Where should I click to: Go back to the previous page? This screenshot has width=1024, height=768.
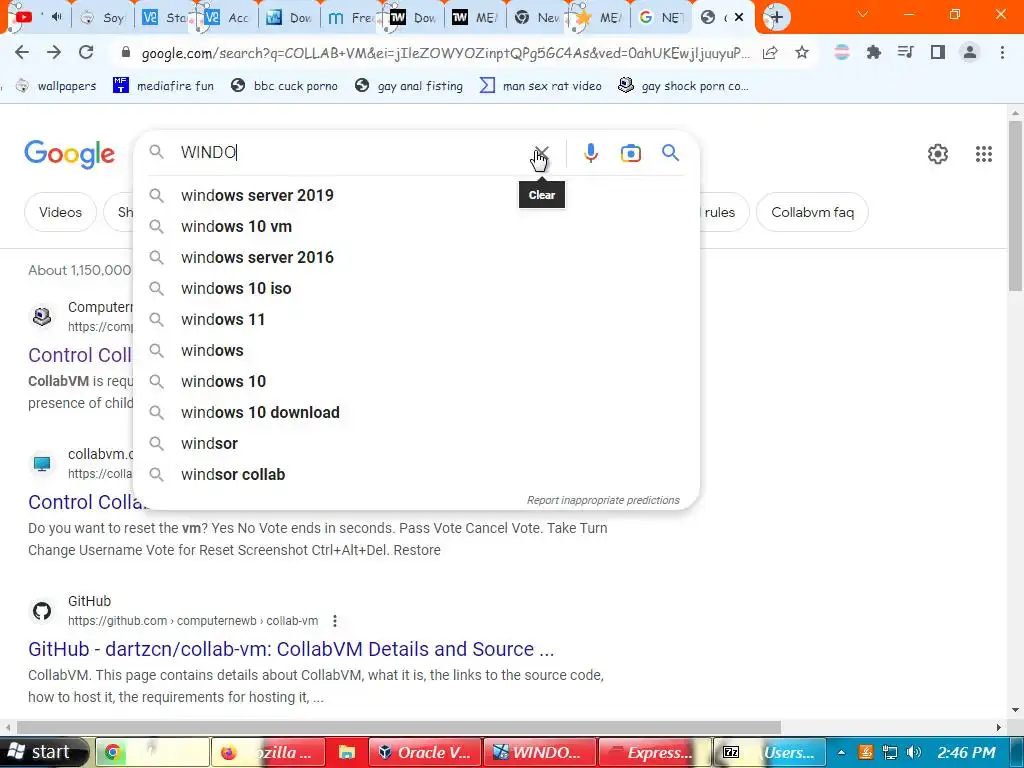(22, 52)
